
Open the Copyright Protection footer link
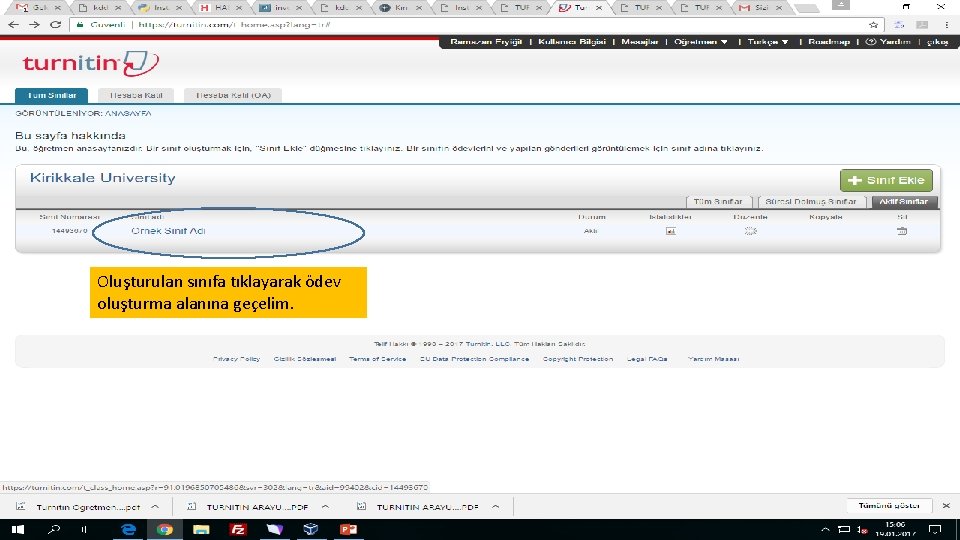coord(578,359)
